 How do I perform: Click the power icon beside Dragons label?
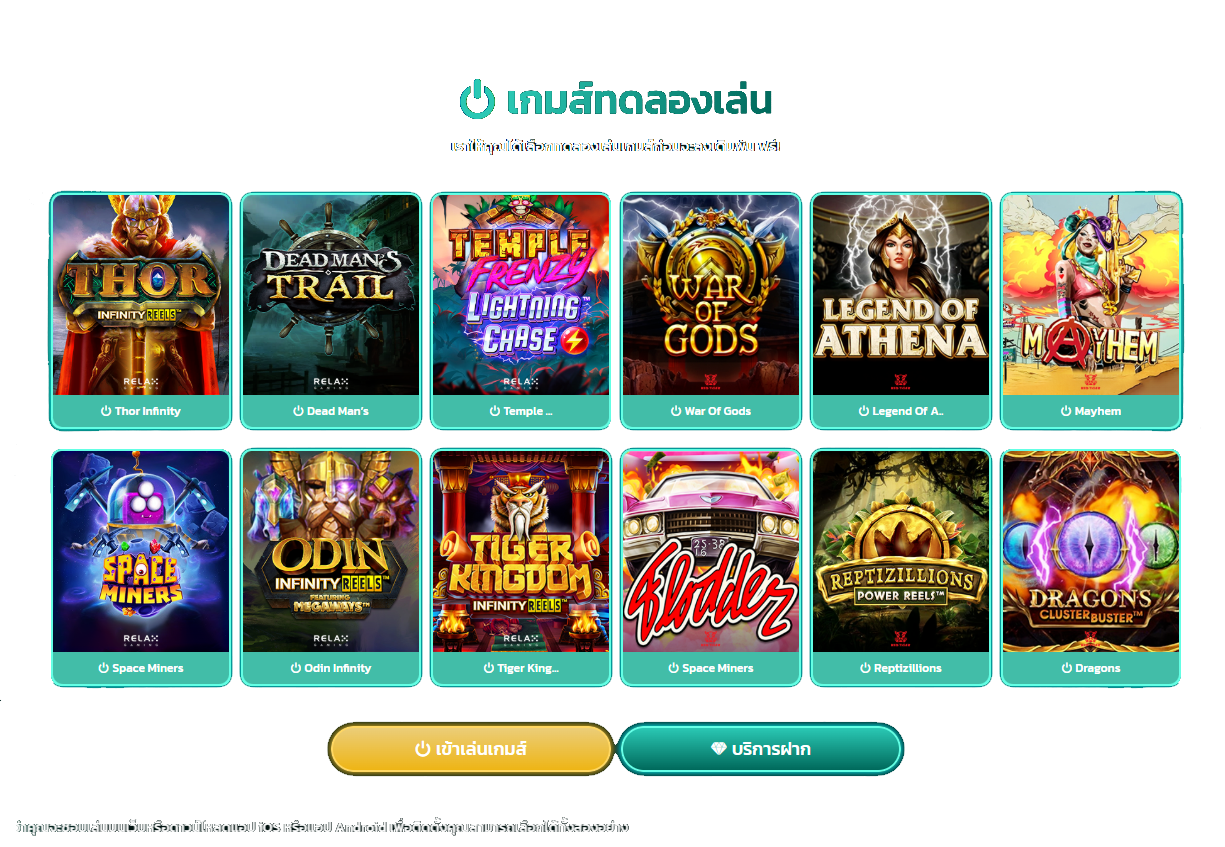pos(1066,668)
